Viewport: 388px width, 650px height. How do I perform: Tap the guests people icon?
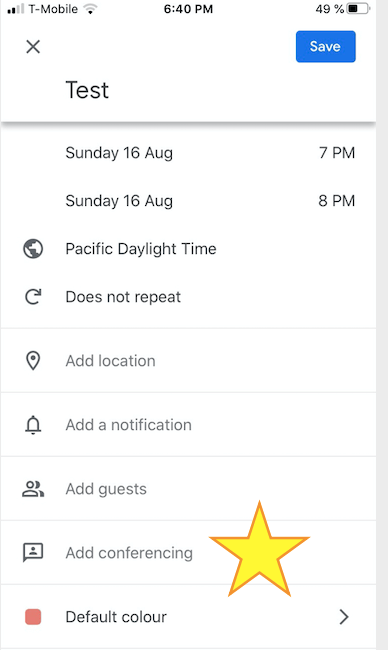(x=33, y=489)
